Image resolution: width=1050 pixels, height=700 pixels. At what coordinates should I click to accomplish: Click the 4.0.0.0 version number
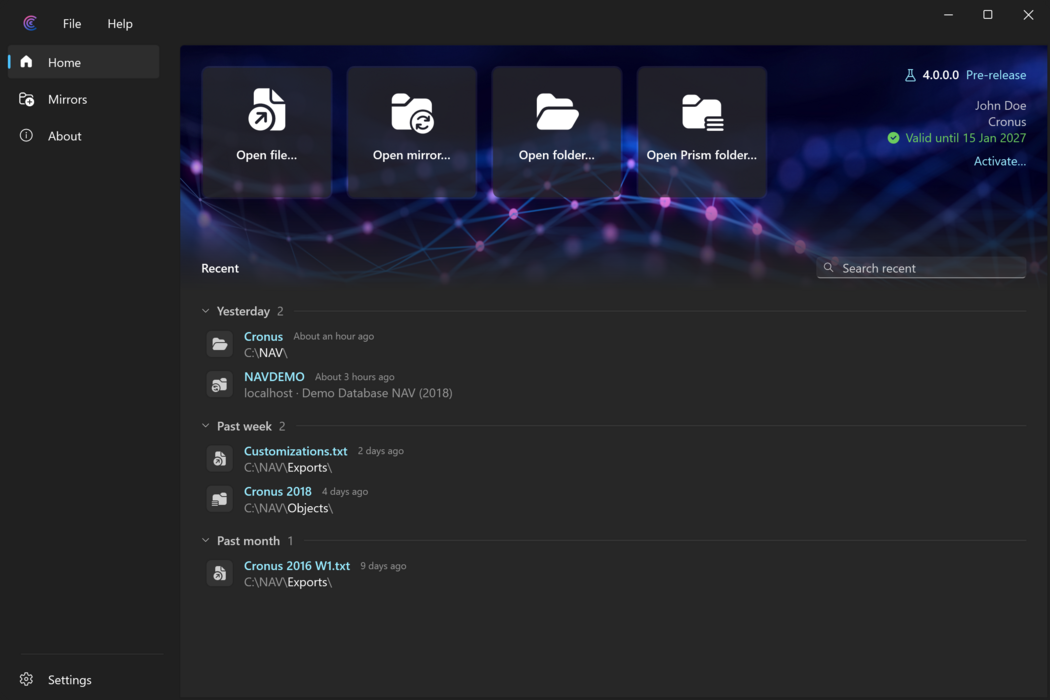click(x=940, y=75)
